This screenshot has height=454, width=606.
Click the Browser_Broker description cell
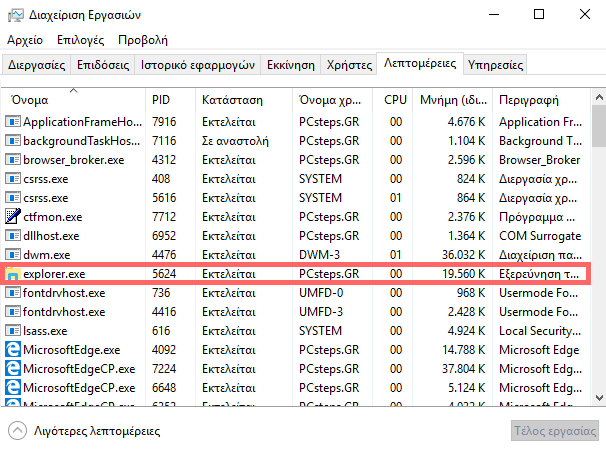540,160
